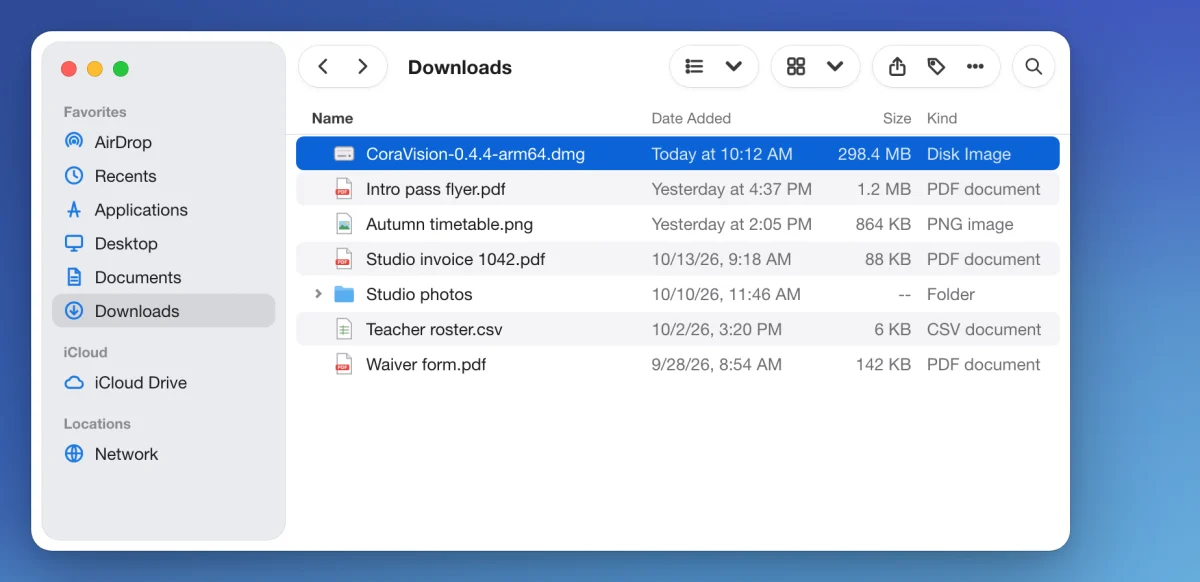Click the Folder kind cell
The width and height of the screenshot is (1200, 582).
coord(951,294)
